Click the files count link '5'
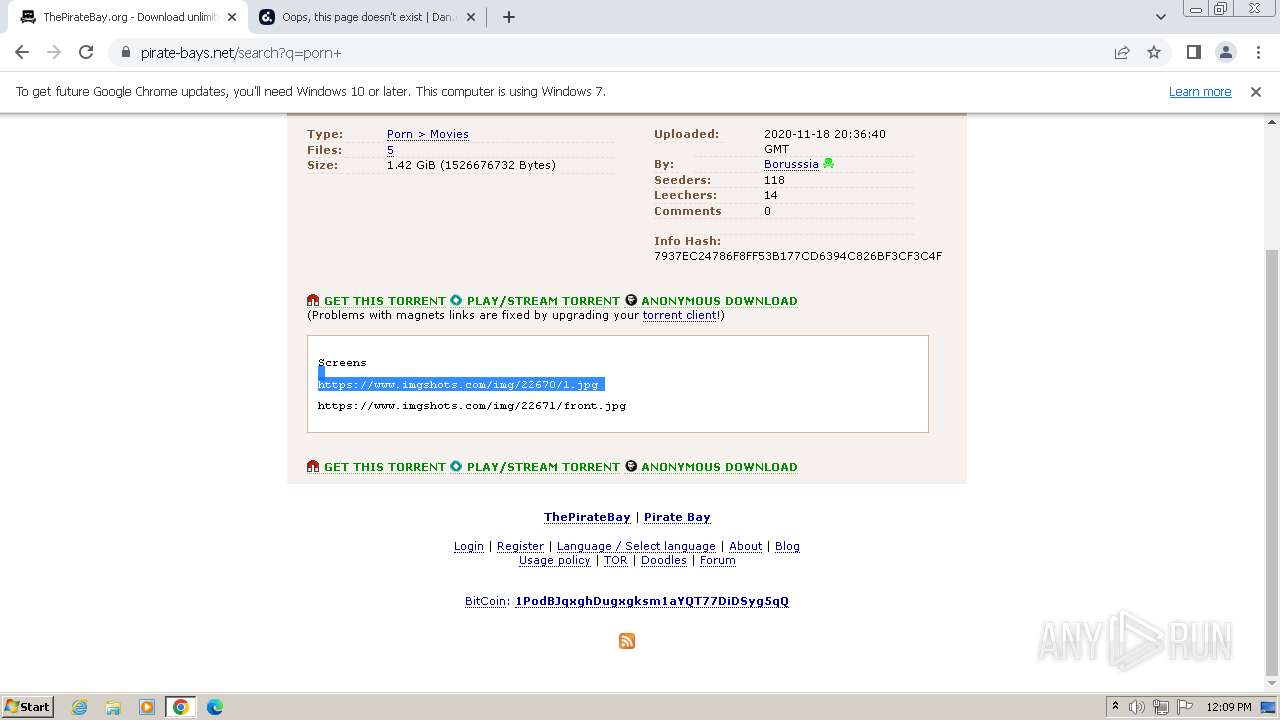Screen dimensions: 1280x720 coord(390,150)
